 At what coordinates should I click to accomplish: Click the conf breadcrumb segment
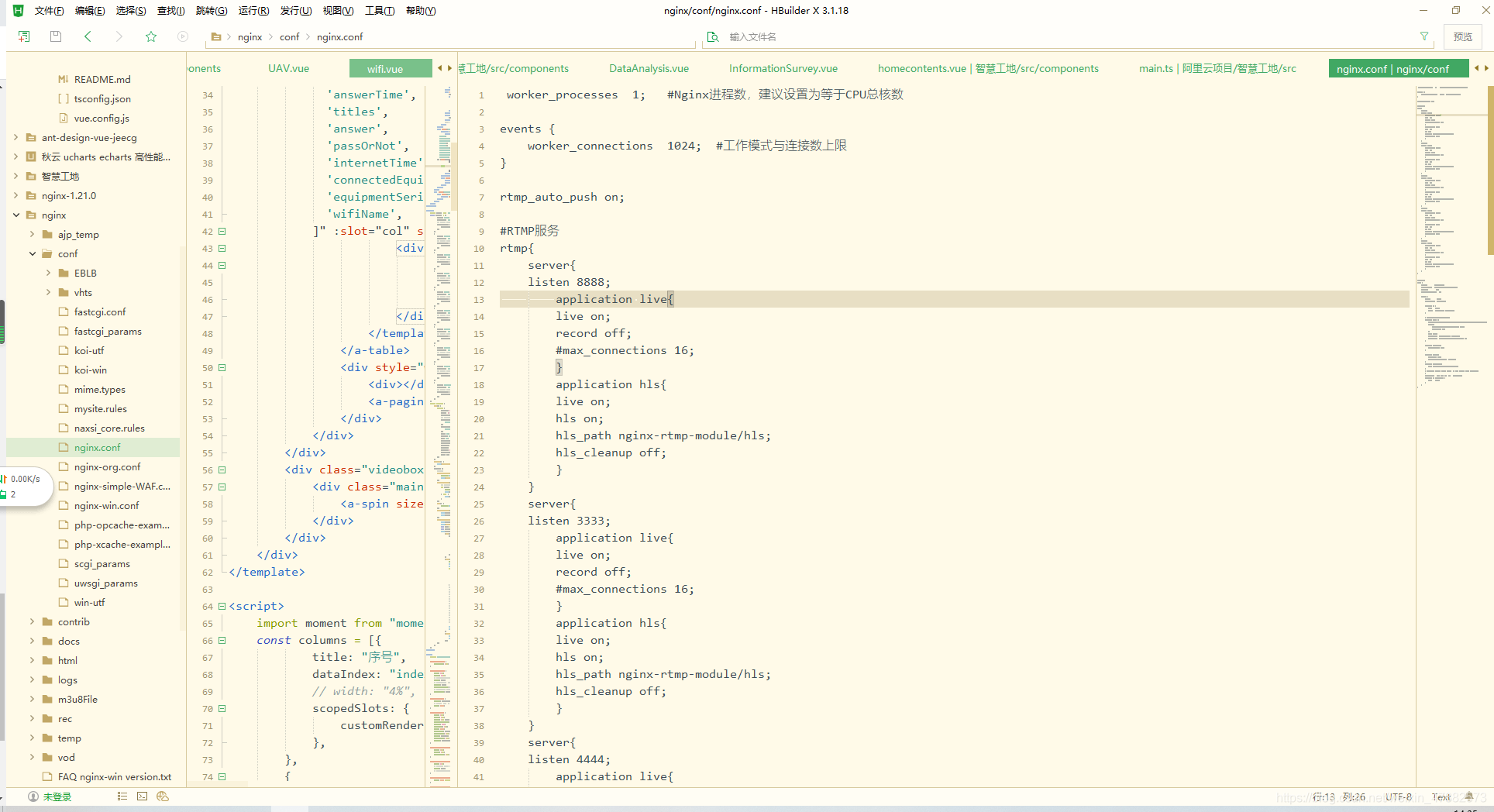290,37
